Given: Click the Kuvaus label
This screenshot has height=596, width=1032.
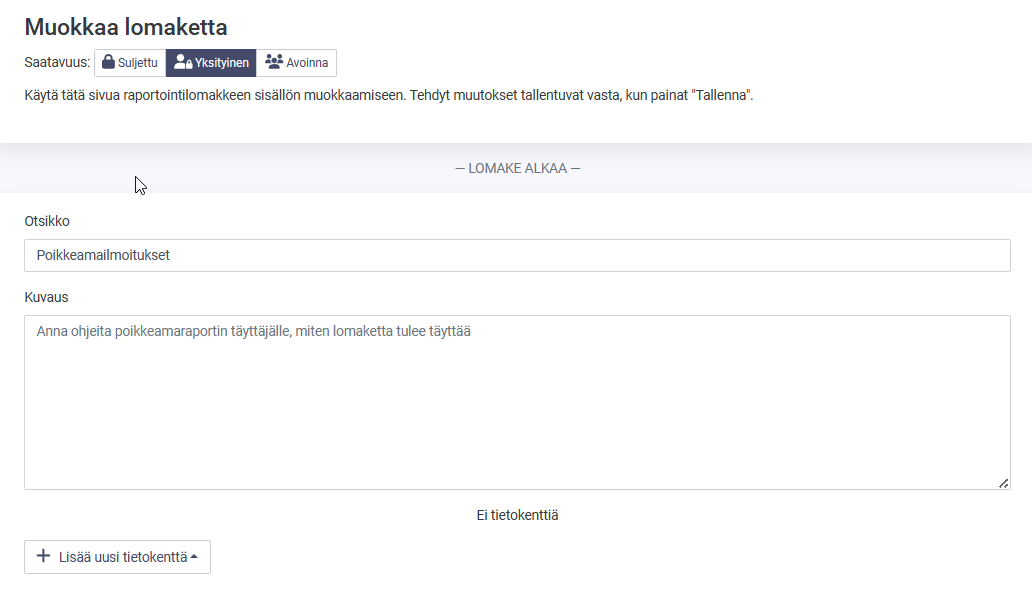Looking at the screenshot, I should (46, 297).
